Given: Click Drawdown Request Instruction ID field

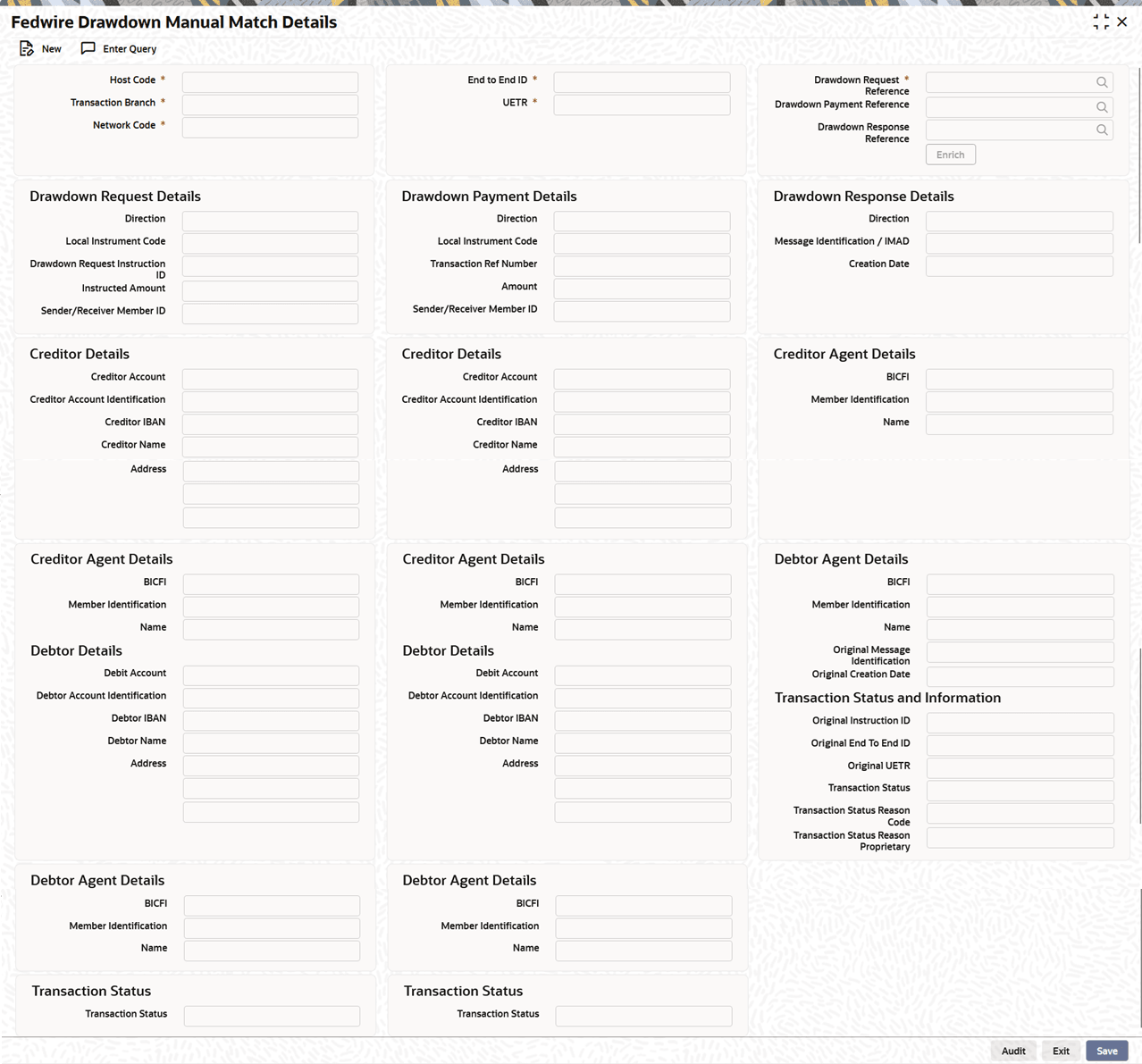Looking at the screenshot, I should tap(270, 266).
